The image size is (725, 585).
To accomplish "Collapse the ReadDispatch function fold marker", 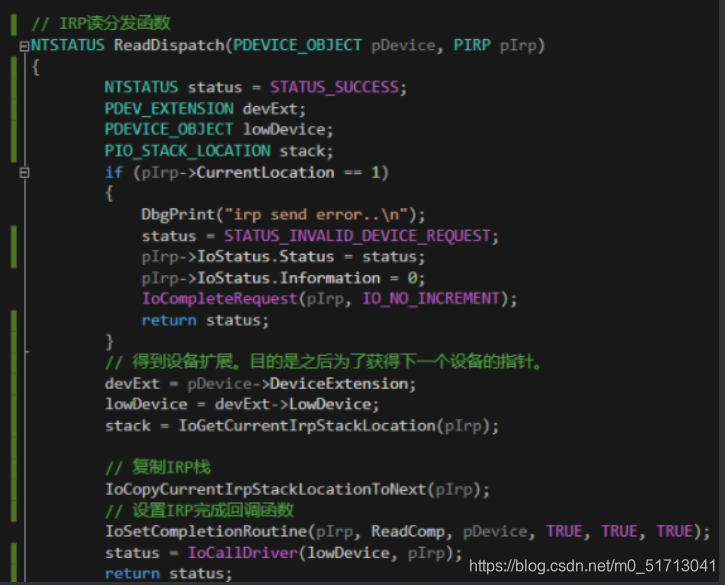I will pos(24,46).
